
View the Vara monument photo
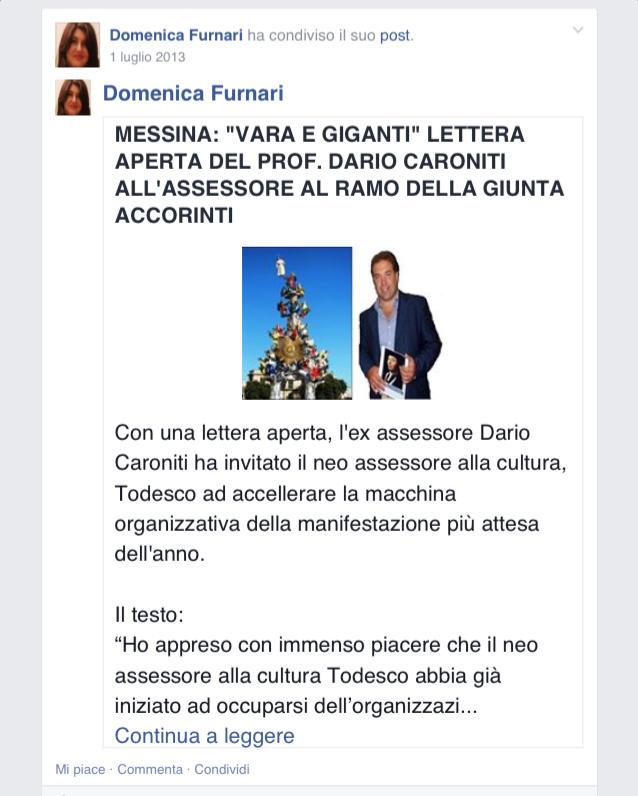pos(297,323)
